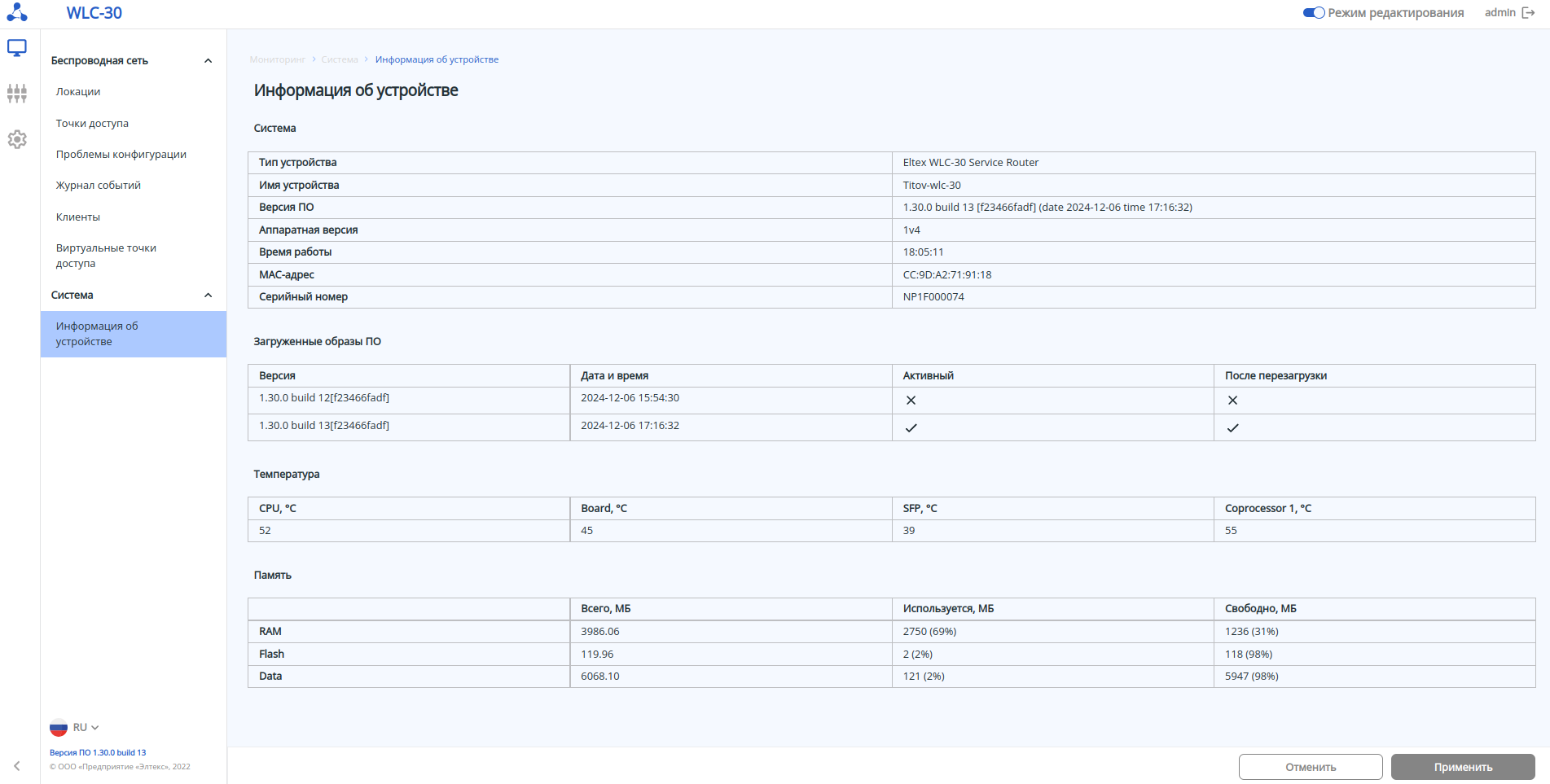Click the logout icon next to admin
The height and width of the screenshot is (784, 1550).
pyautogui.click(x=1528, y=13)
